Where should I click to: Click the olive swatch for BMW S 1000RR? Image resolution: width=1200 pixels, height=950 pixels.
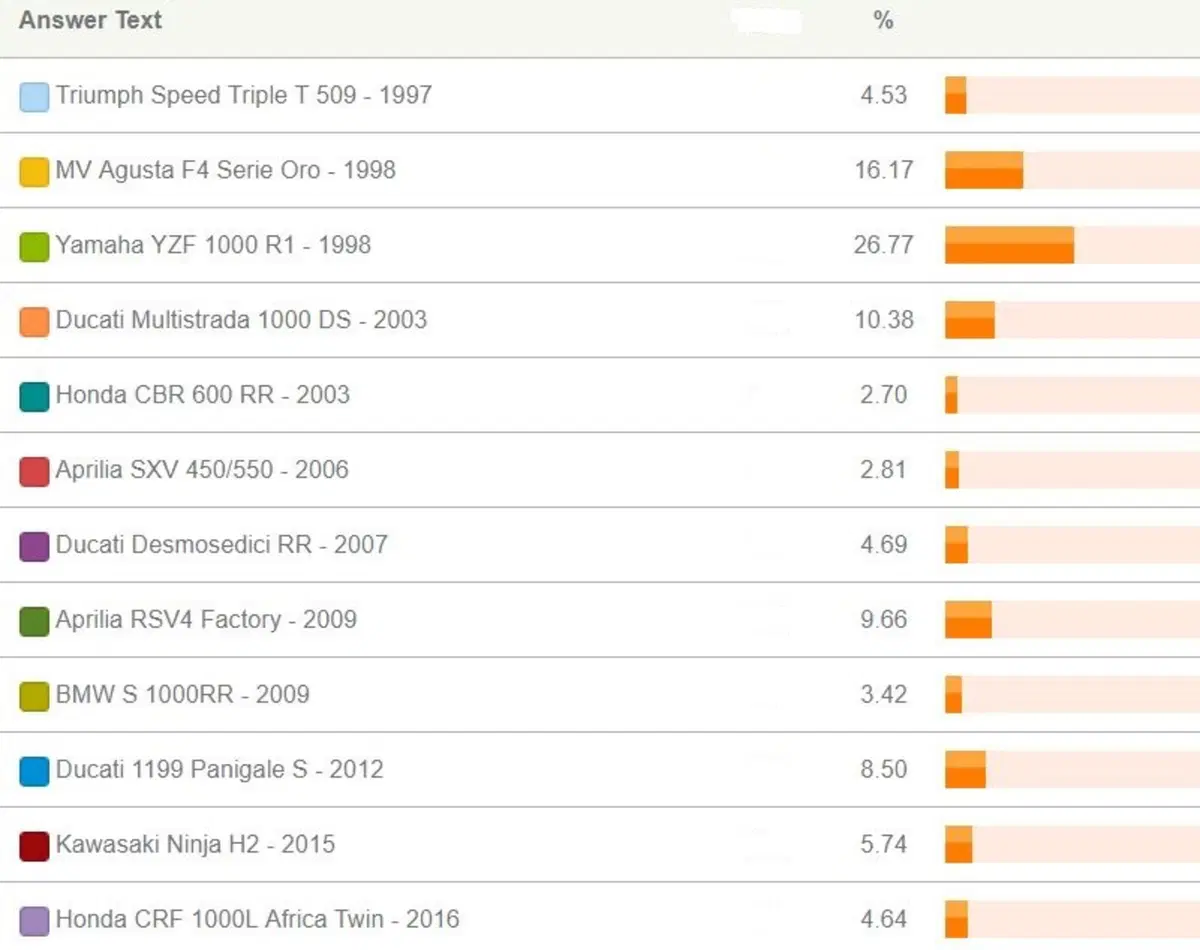(34, 697)
